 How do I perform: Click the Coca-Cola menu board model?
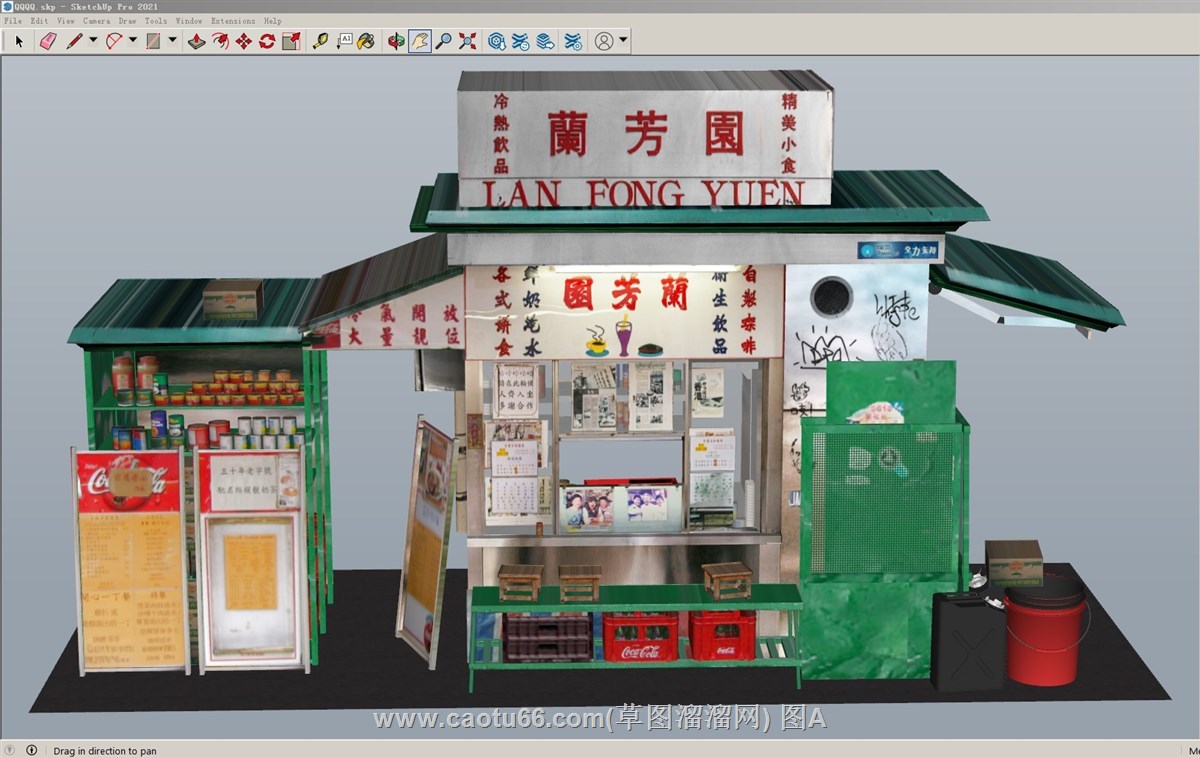coord(132,560)
